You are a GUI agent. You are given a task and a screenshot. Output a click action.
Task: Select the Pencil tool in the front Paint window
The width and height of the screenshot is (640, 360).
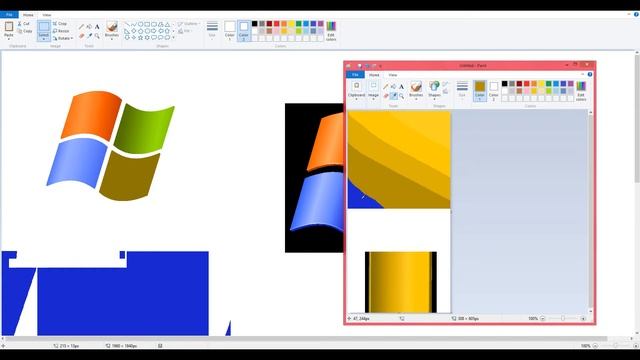coord(386,87)
